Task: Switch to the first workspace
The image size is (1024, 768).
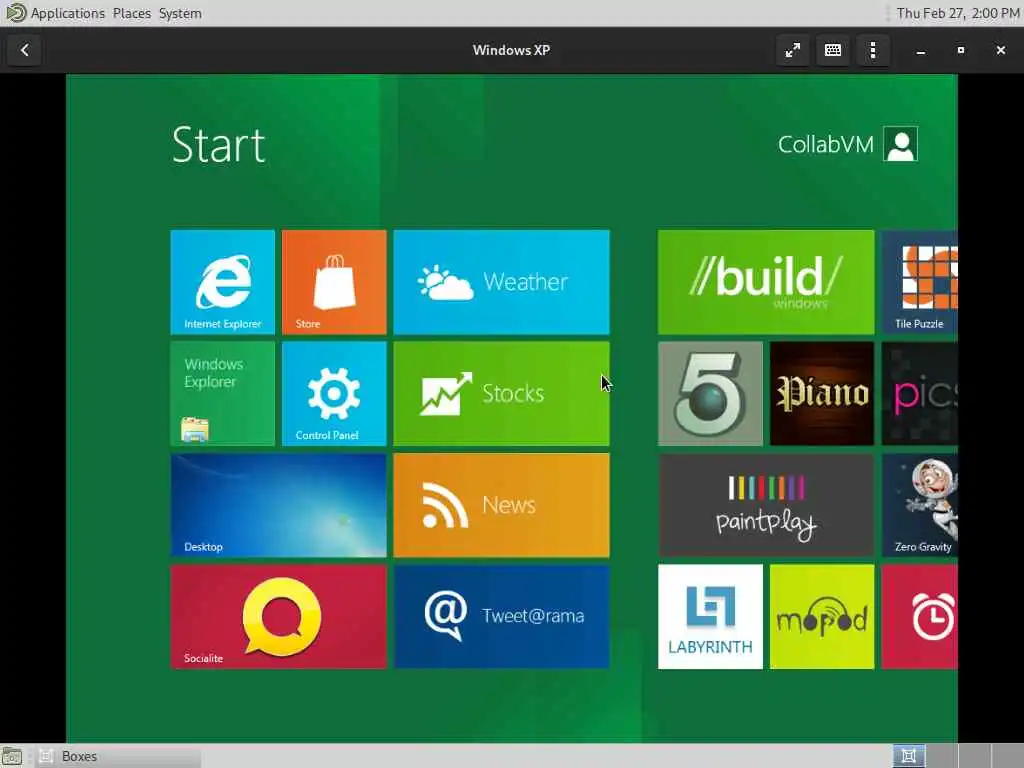Action: tap(908, 756)
